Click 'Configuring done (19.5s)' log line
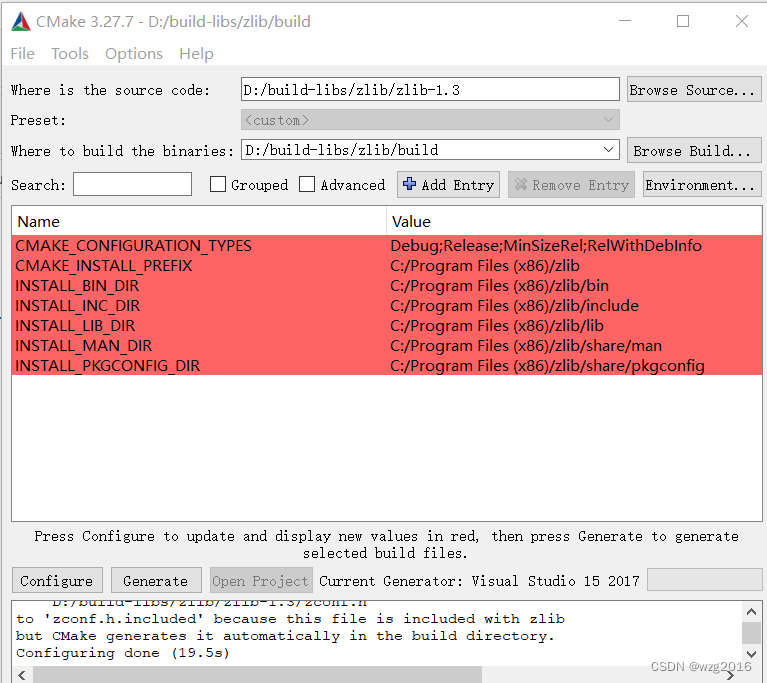Viewport: 767px width, 683px height. 122,653
